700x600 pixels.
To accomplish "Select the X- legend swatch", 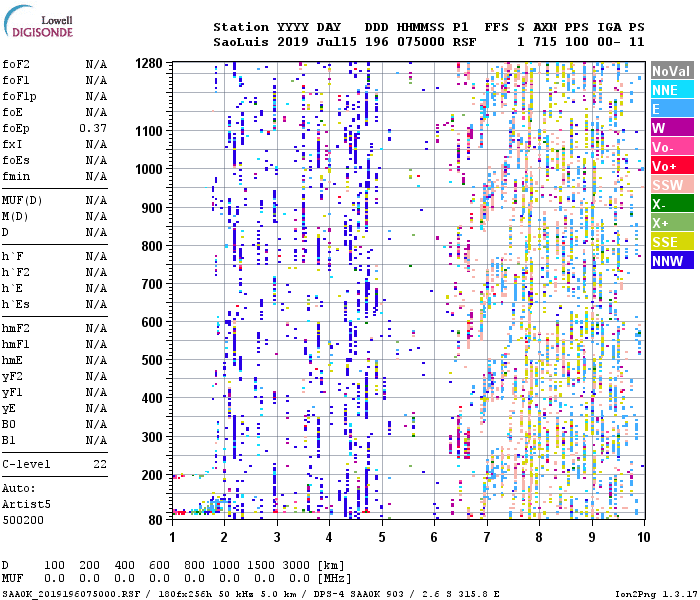I will coord(672,204).
